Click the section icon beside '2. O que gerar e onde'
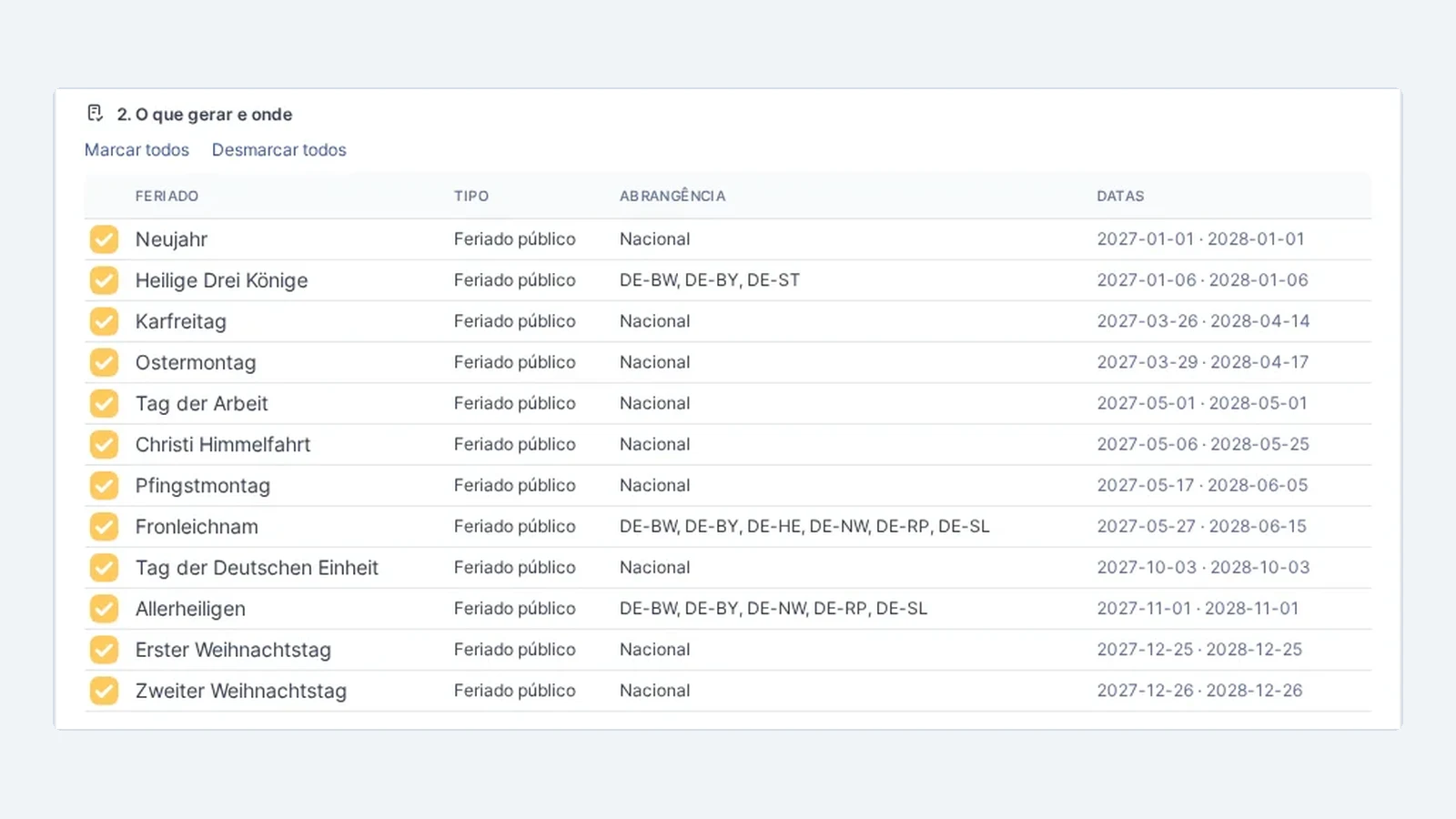The height and width of the screenshot is (819, 1456). [x=95, y=114]
